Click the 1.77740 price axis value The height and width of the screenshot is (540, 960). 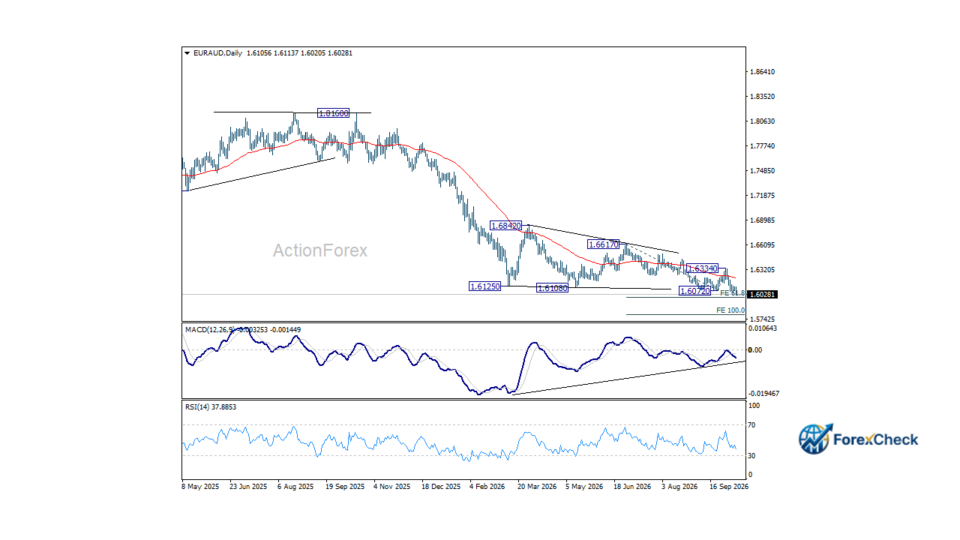[762, 146]
